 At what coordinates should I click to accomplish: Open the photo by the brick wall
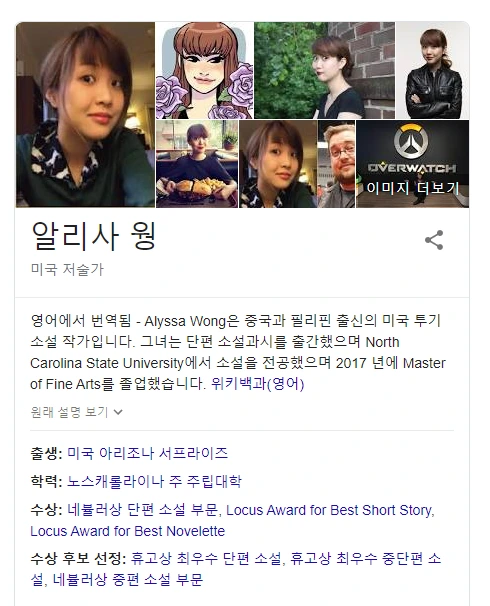point(325,70)
